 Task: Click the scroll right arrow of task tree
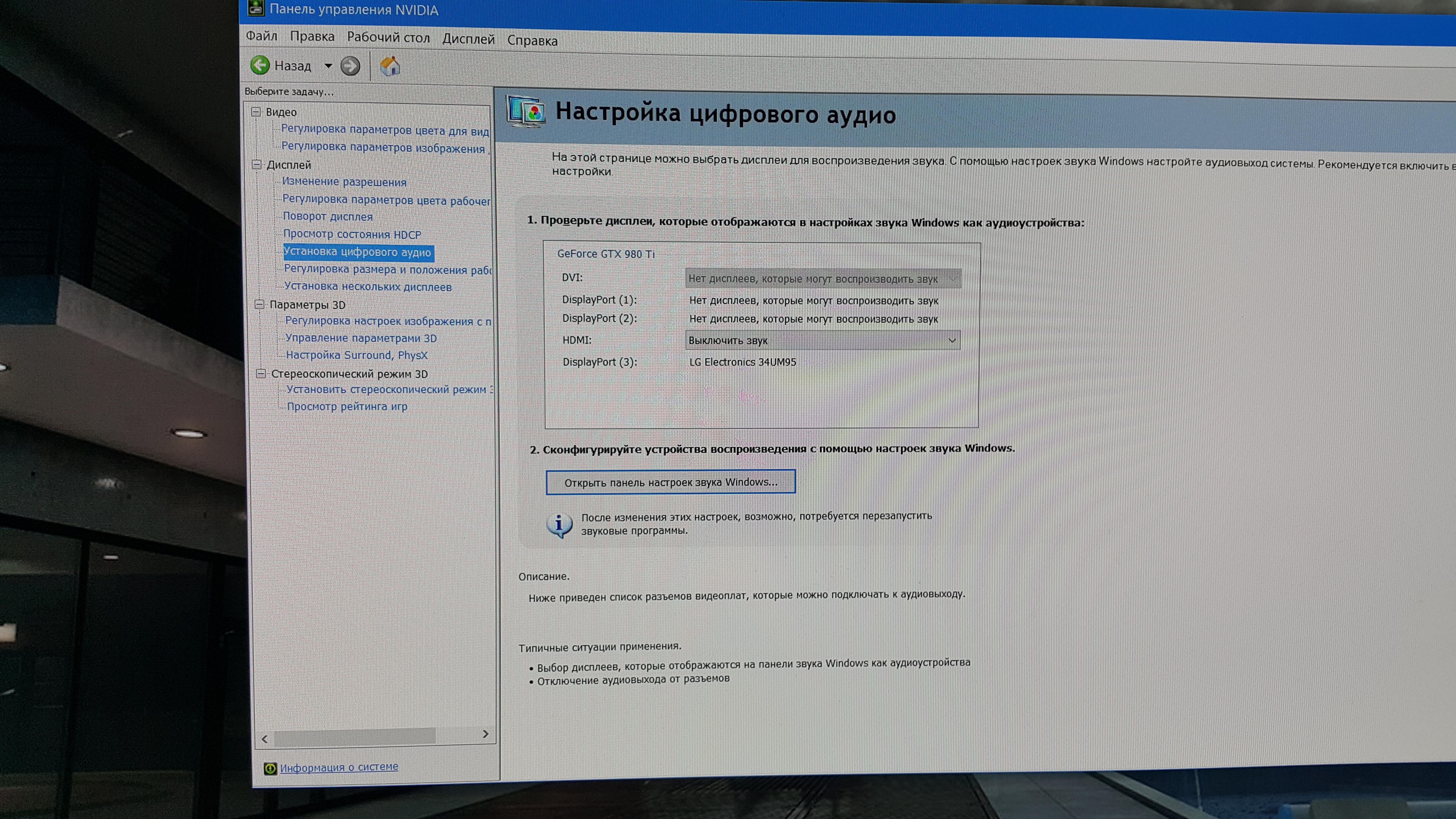(x=485, y=734)
